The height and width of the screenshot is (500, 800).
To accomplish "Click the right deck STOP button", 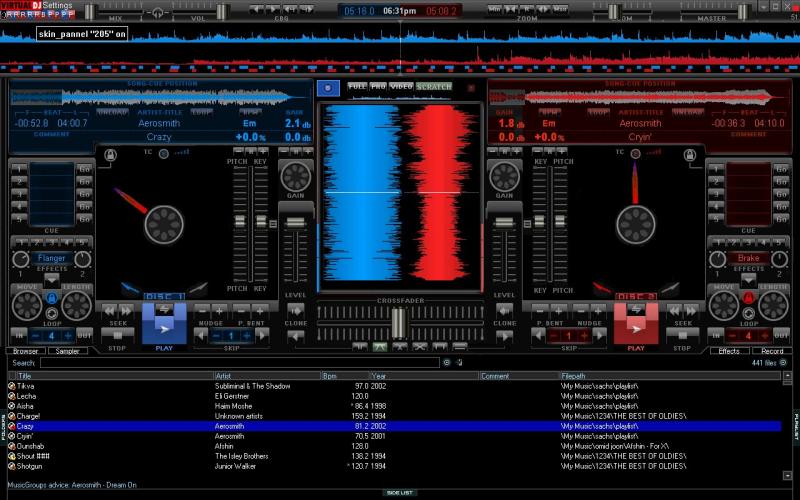I will click(682, 335).
